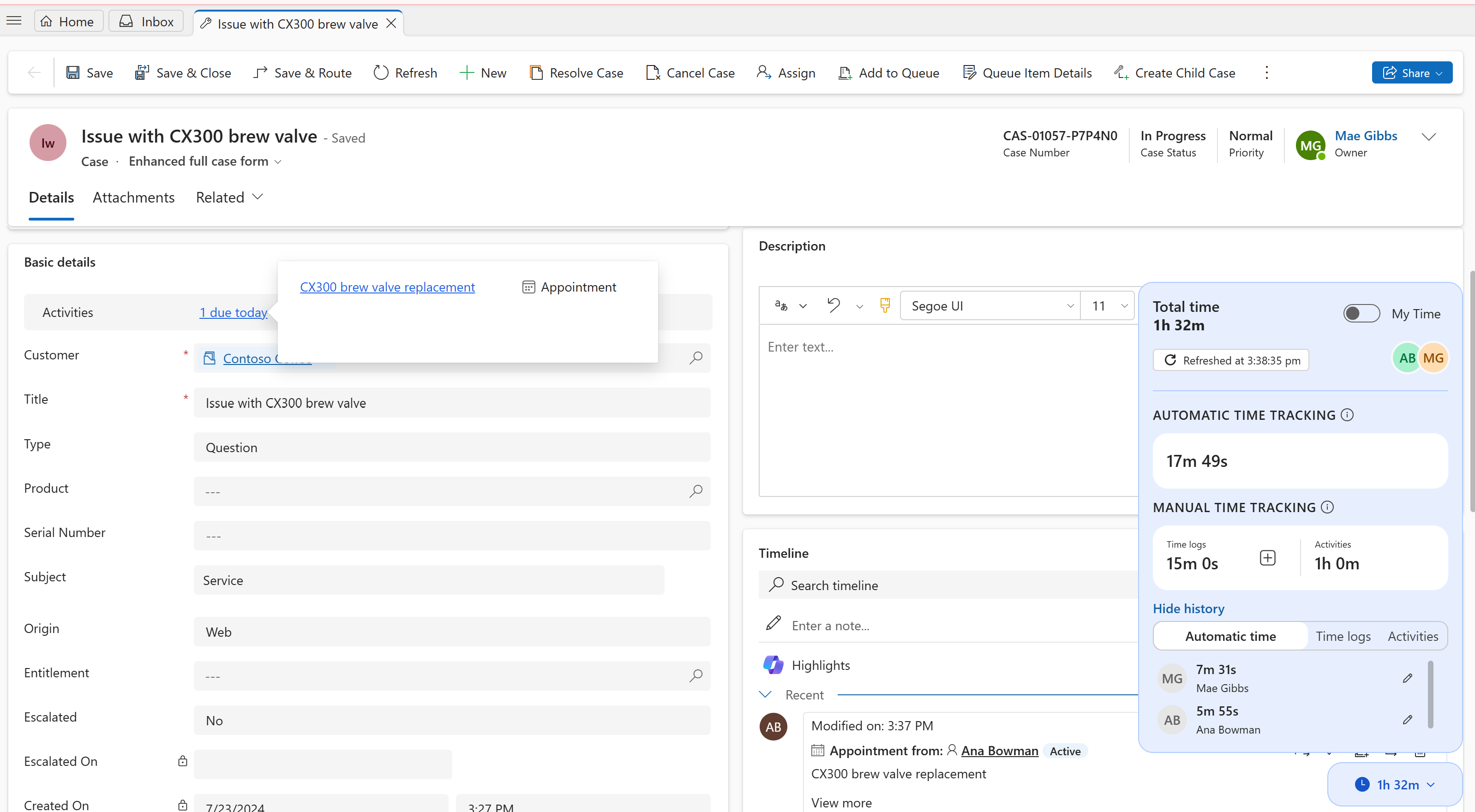Switch to the Attachments tab
The height and width of the screenshot is (812, 1475).
click(134, 197)
